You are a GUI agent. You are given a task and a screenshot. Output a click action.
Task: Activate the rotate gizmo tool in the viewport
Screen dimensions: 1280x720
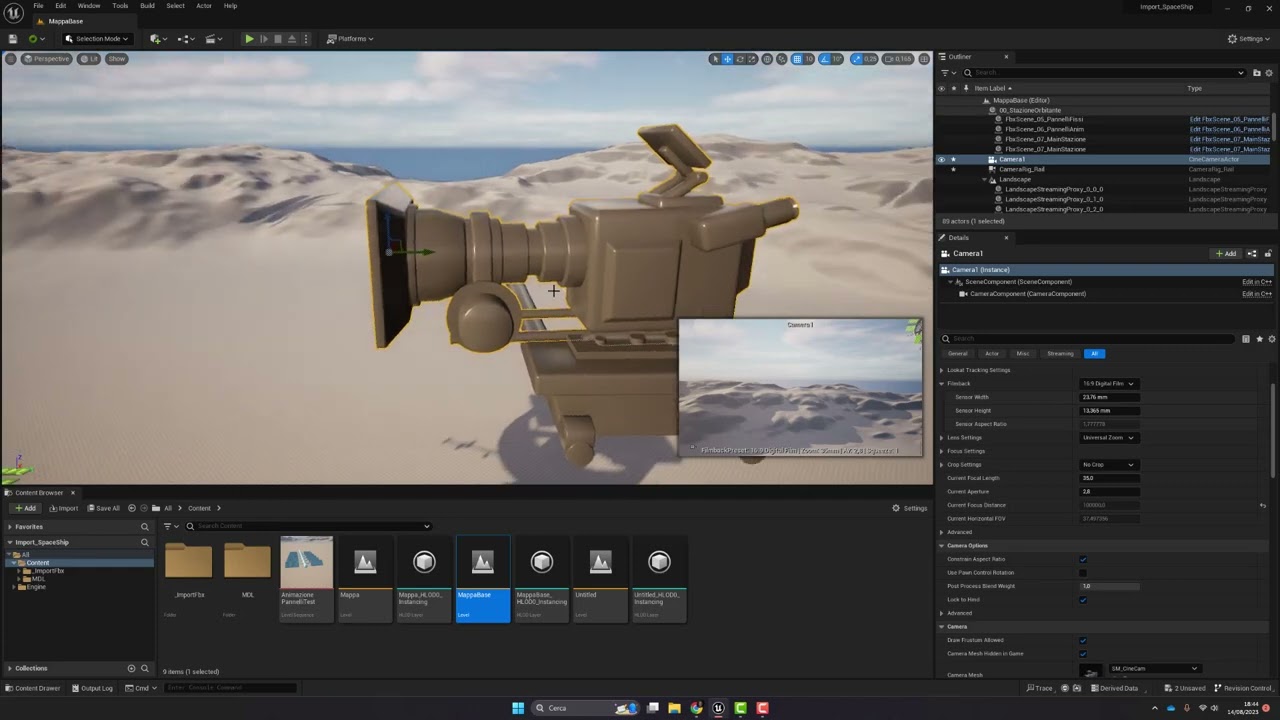click(x=740, y=59)
